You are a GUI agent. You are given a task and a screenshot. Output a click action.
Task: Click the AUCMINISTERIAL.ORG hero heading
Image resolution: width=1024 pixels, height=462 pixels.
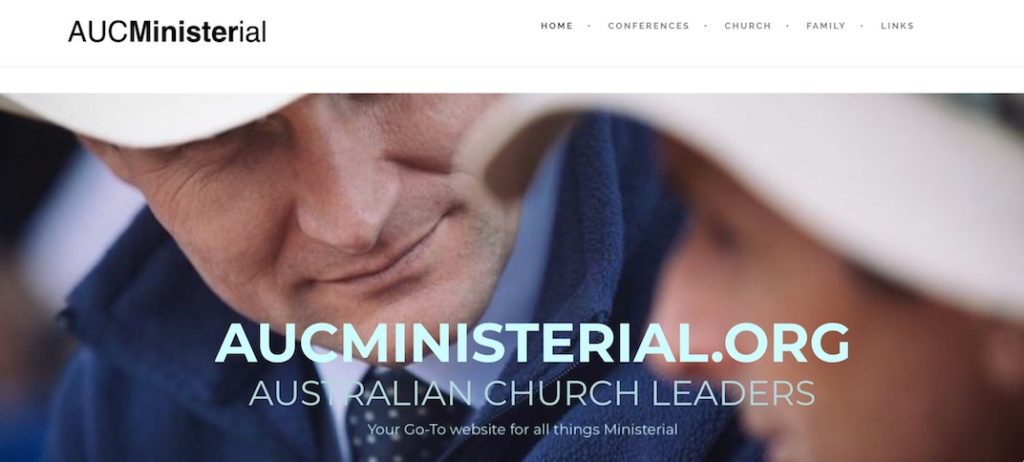coord(532,342)
